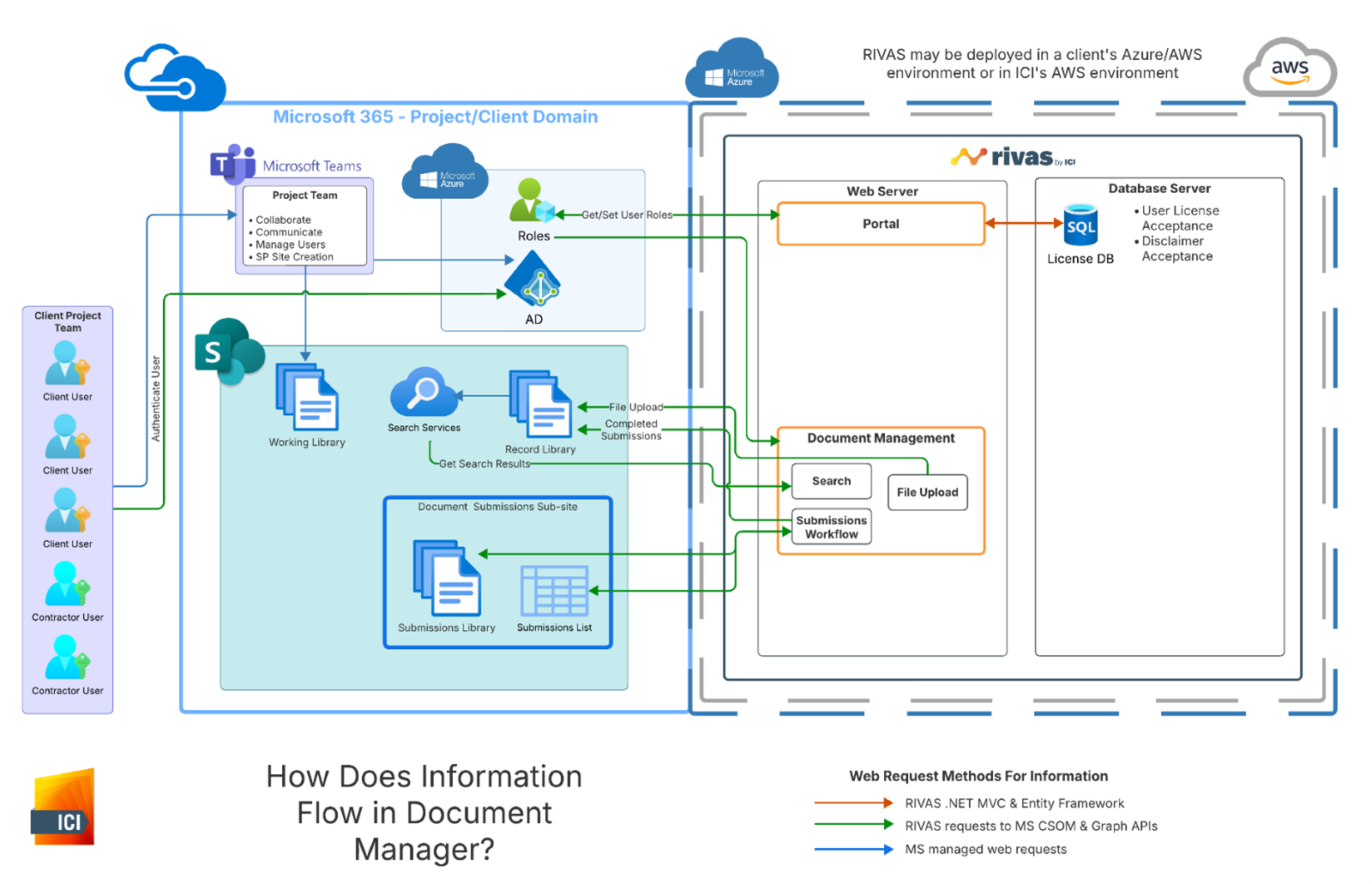Click the RIVAS requests to MS CSOM legend text
Screen dimensions: 1372x884
(1031, 826)
